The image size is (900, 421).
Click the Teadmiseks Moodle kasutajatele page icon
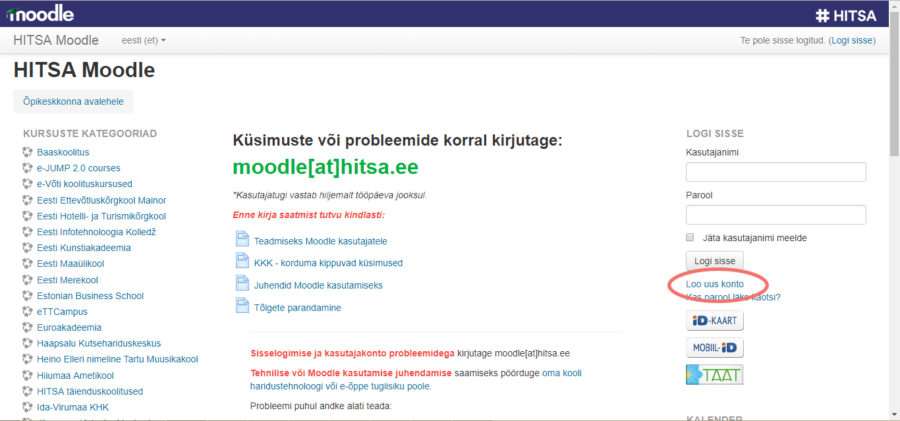242,238
